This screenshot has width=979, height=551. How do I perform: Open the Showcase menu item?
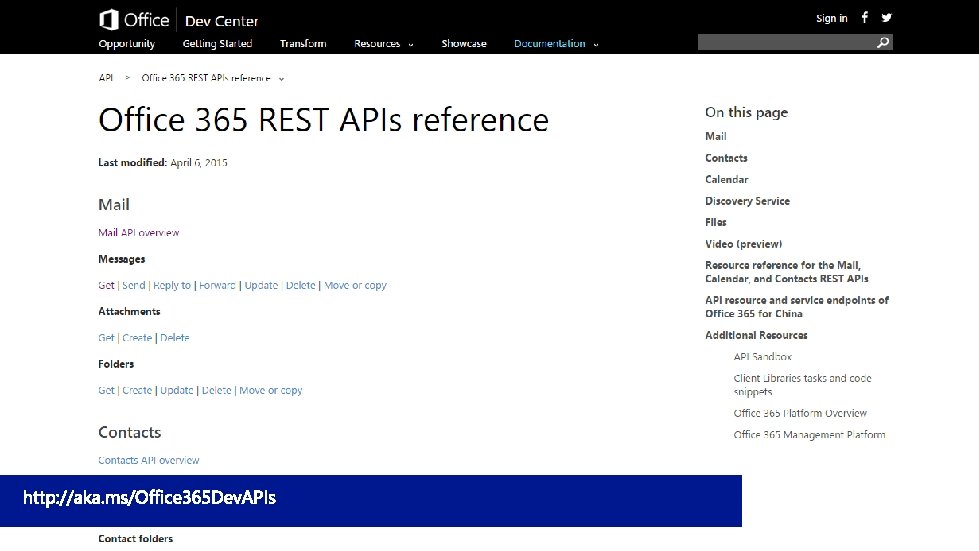pyautogui.click(x=464, y=44)
